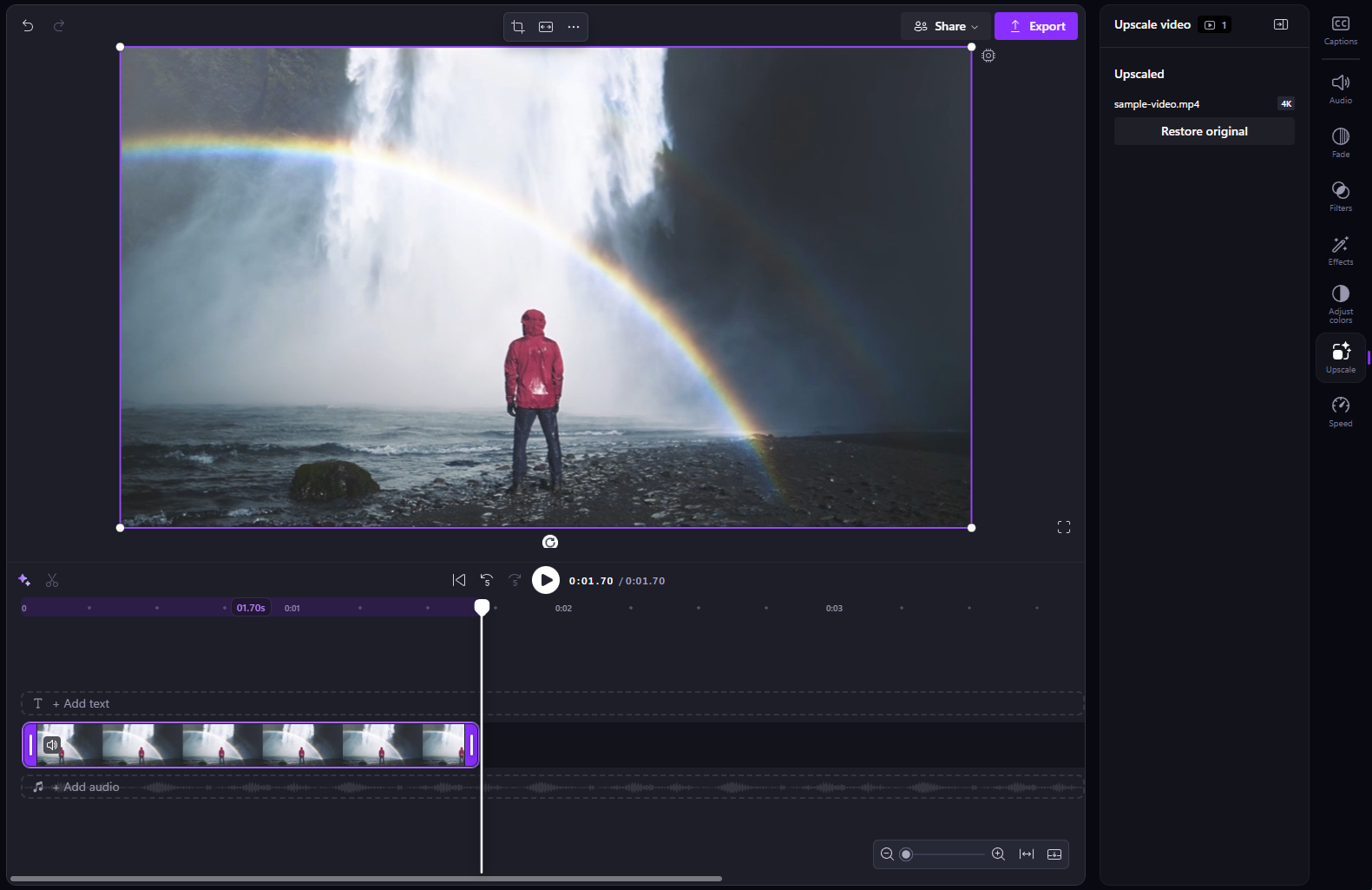Click the 01.70s duration label on the ruler
The height and width of the screenshot is (890, 1372).
pyautogui.click(x=251, y=608)
